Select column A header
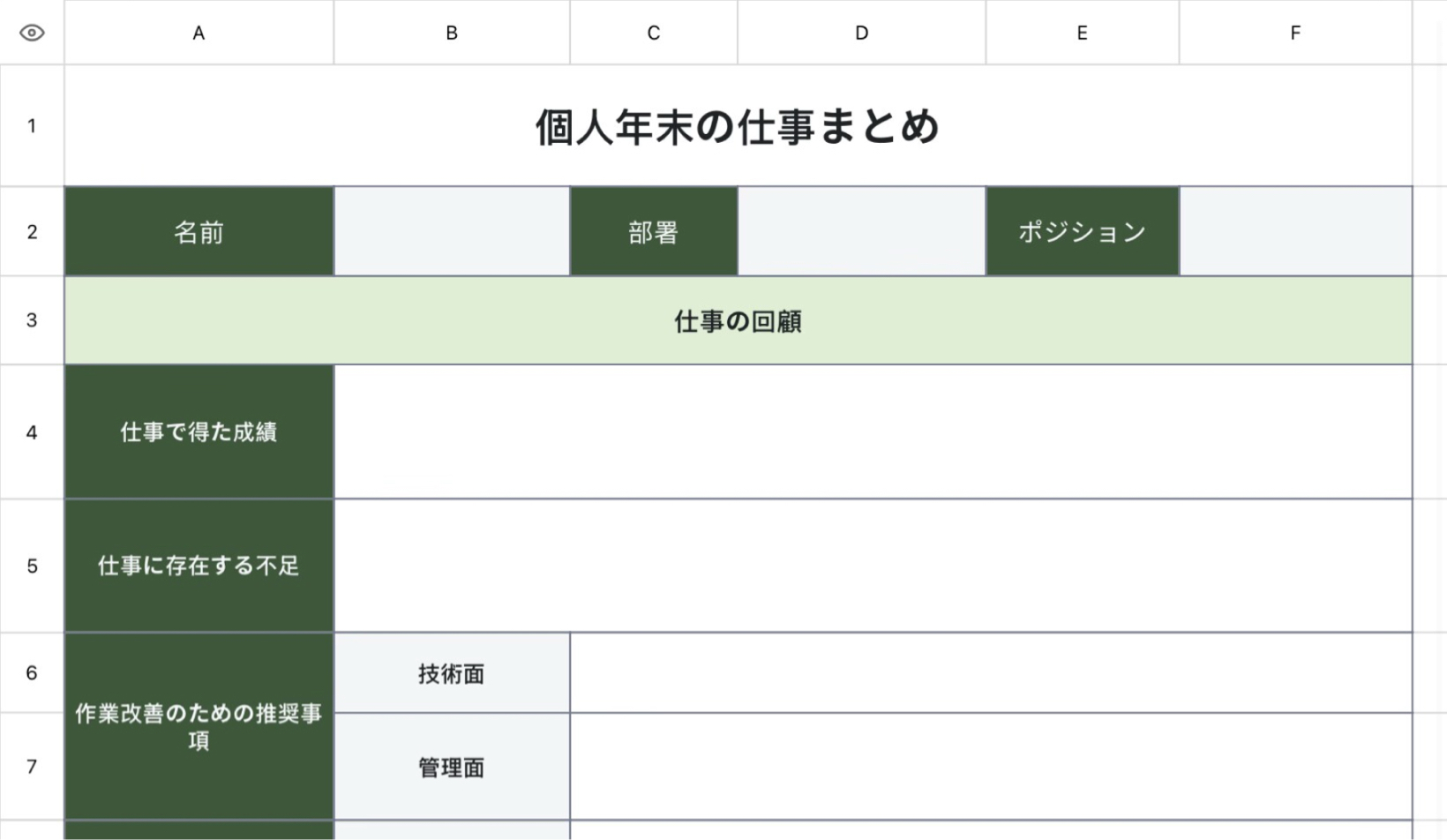The width and height of the screenshot is (1447, 840). pos(199,33)
